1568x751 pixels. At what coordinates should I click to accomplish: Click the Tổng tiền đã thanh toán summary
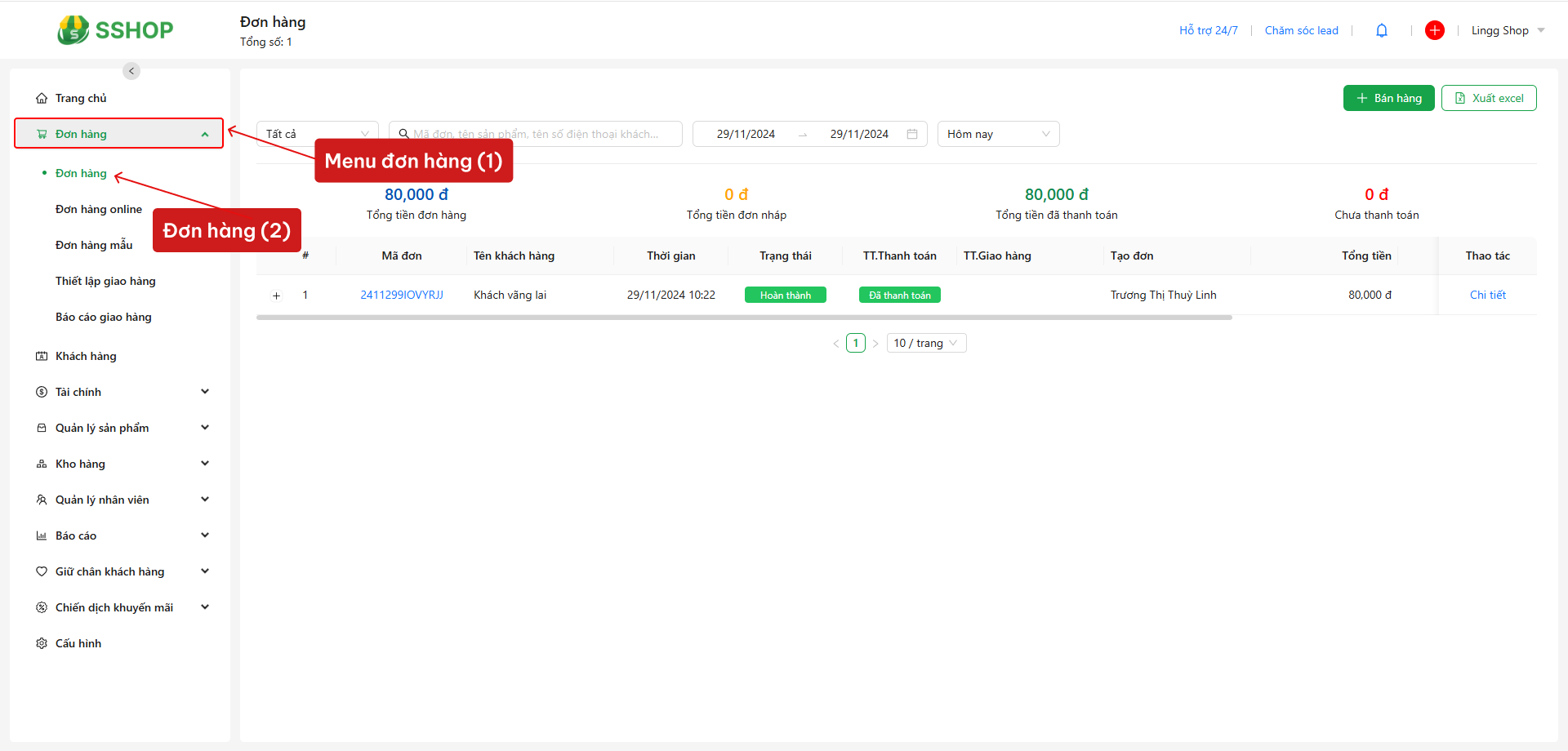(1057, 203)
